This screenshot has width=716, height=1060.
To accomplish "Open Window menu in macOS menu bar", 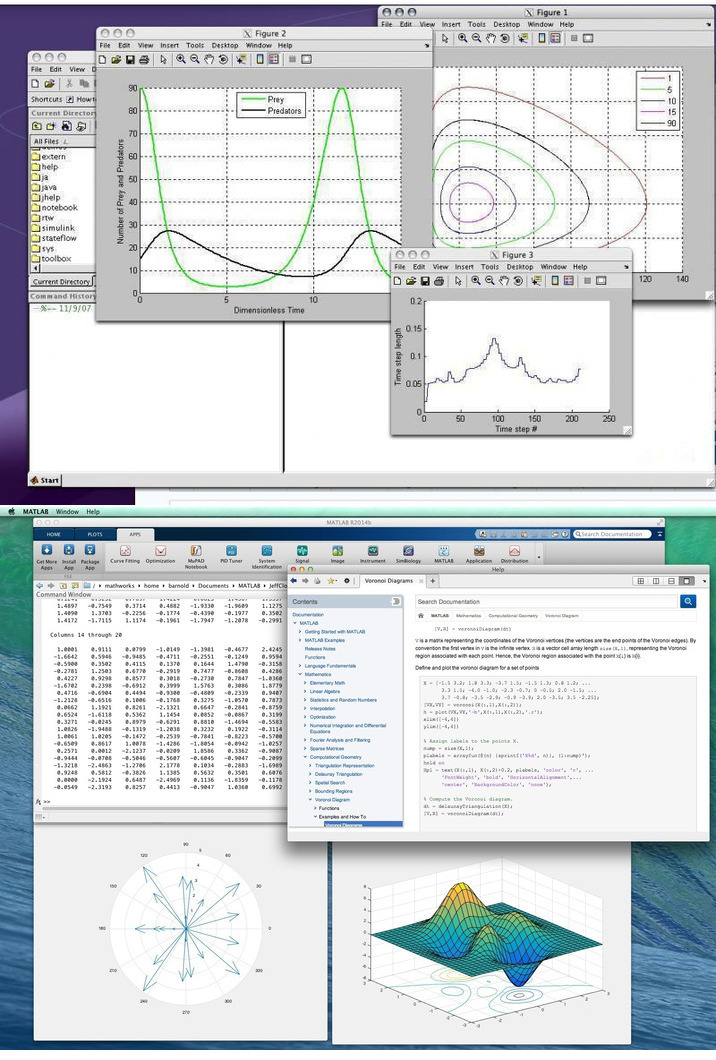I will [67, 511].
